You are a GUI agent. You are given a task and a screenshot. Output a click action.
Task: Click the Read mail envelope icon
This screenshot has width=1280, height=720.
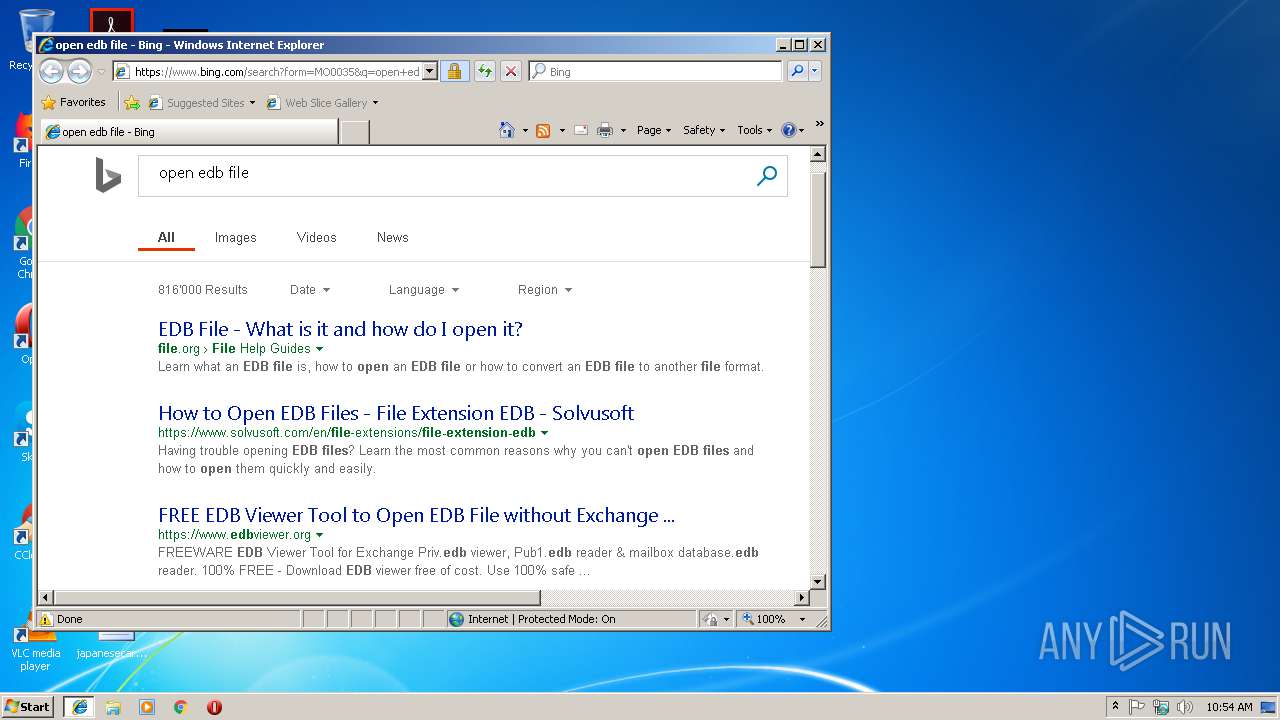click(581, 130)
